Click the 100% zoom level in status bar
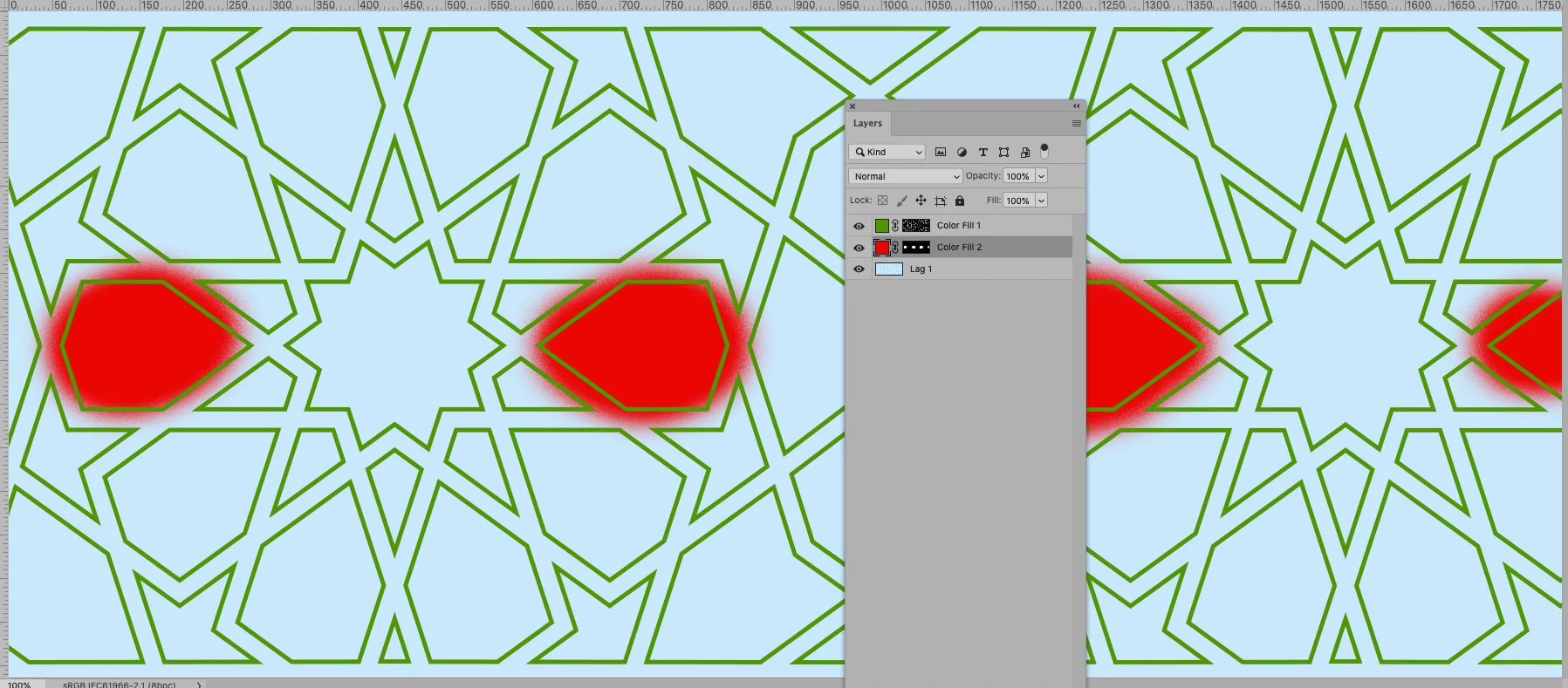The image size is (1568, 688). pyautogui.click(x=19, y=685)
